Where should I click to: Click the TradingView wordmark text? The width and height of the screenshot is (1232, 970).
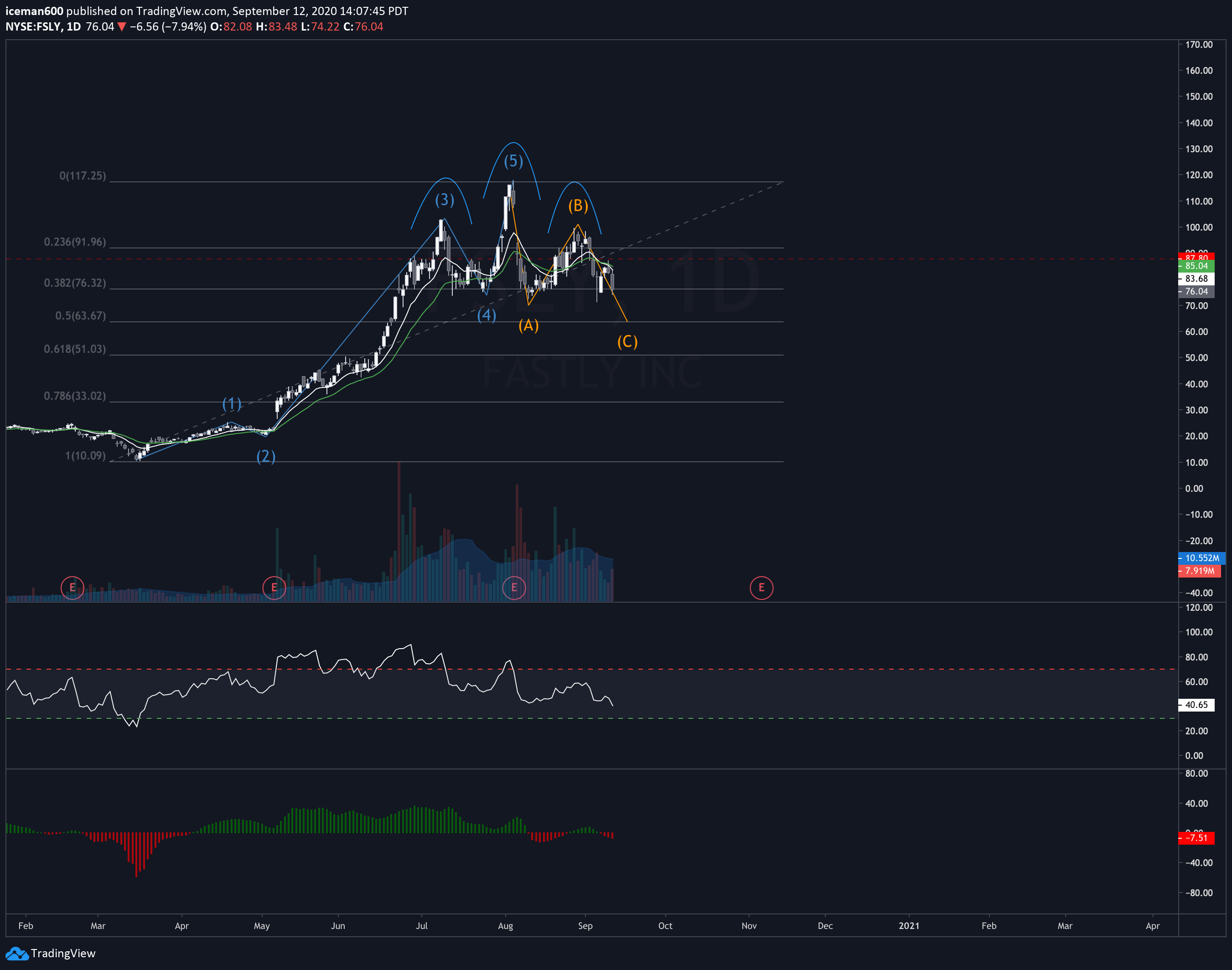pos(63,954)
